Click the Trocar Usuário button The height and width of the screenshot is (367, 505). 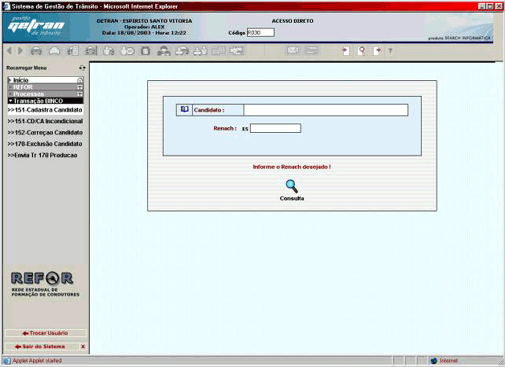click(45, 333)
